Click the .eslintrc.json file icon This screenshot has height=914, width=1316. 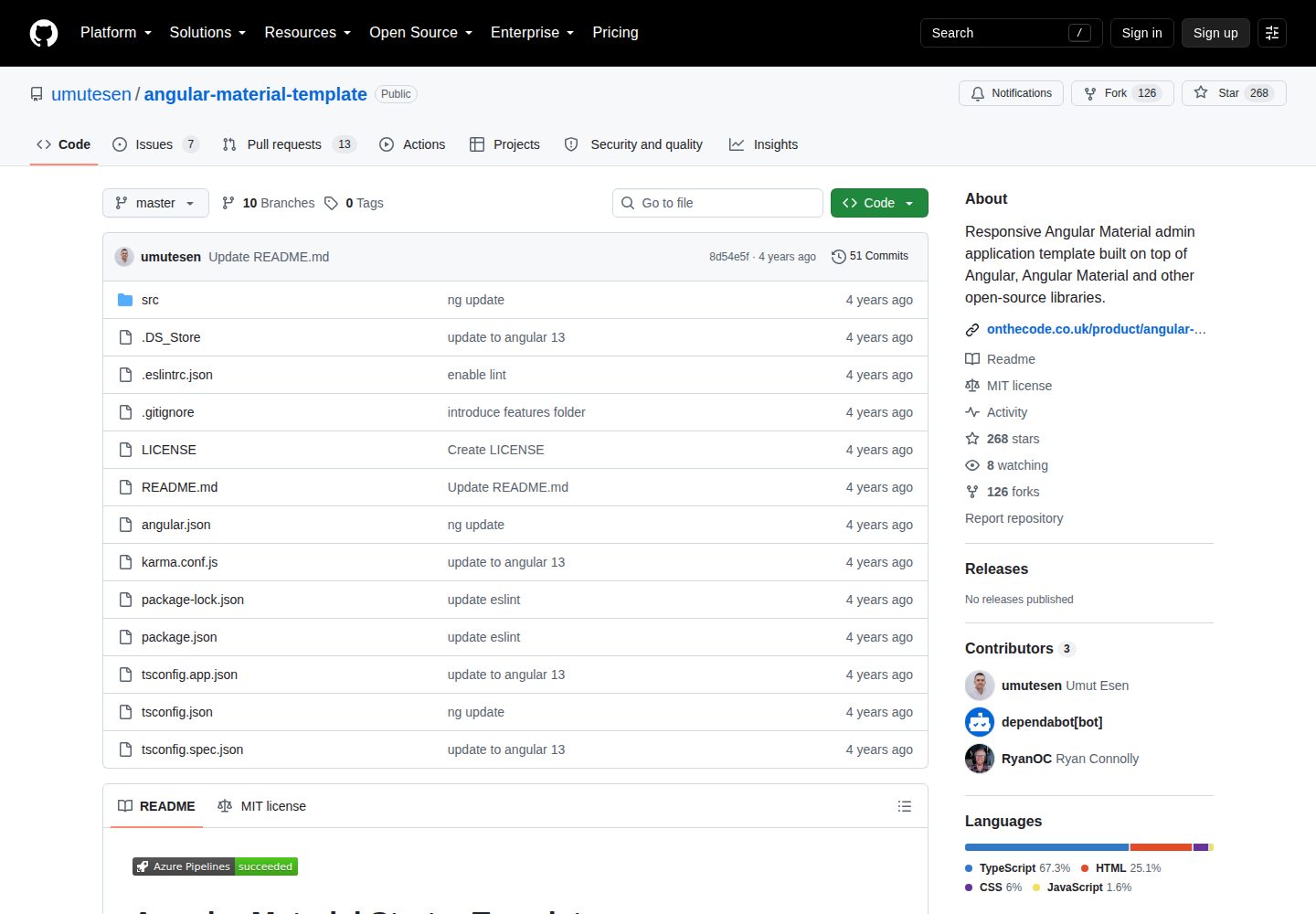pyautogui.click(x=125, y=375)
